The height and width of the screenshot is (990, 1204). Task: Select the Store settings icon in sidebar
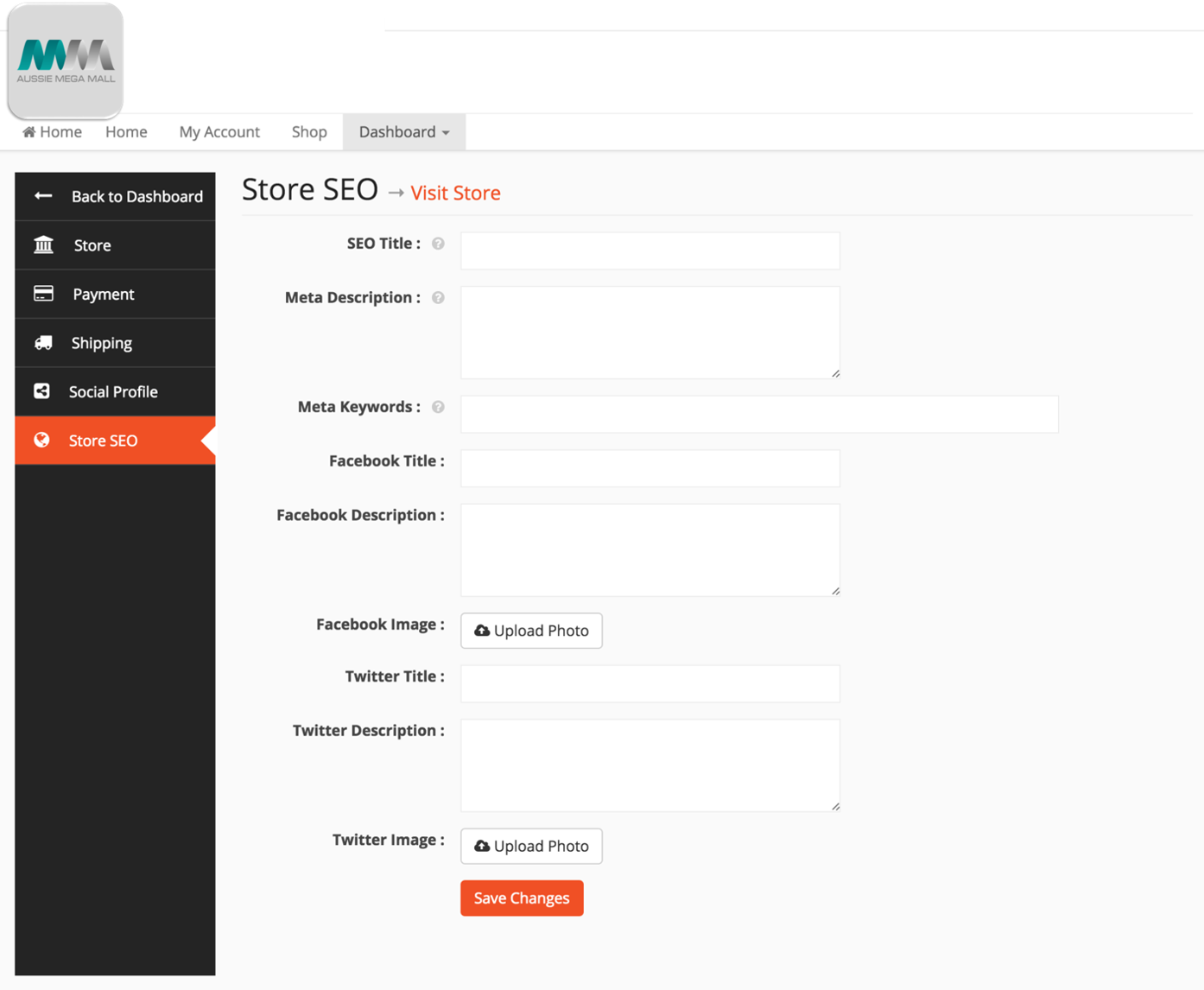(x=44, y=244)
